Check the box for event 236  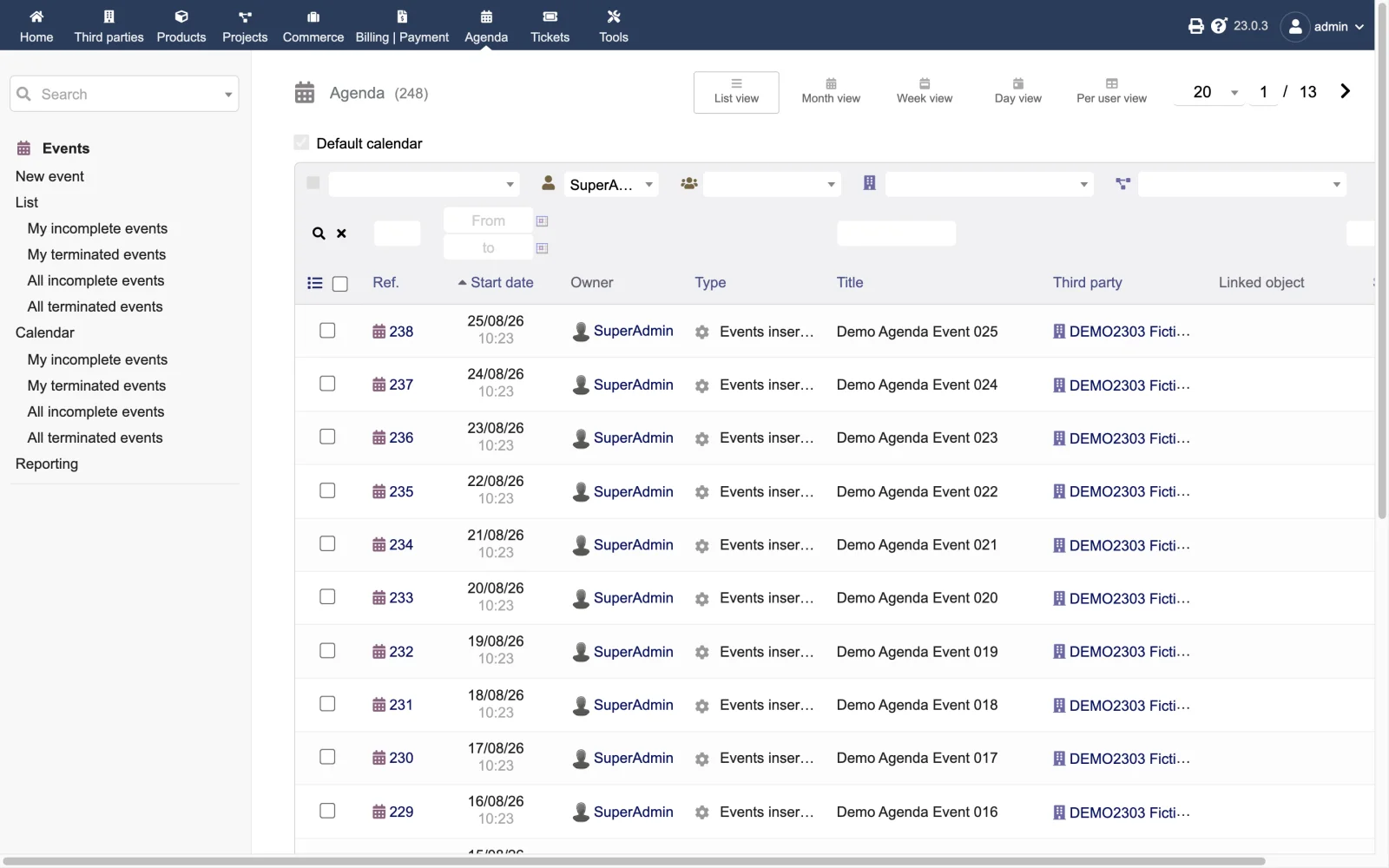coord(327,437)
